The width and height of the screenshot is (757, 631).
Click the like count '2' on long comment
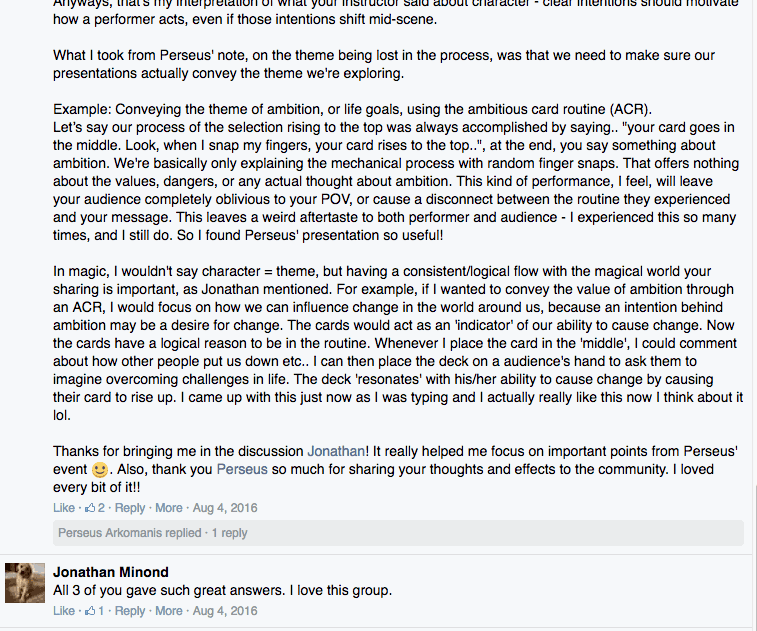pos(101,508)
